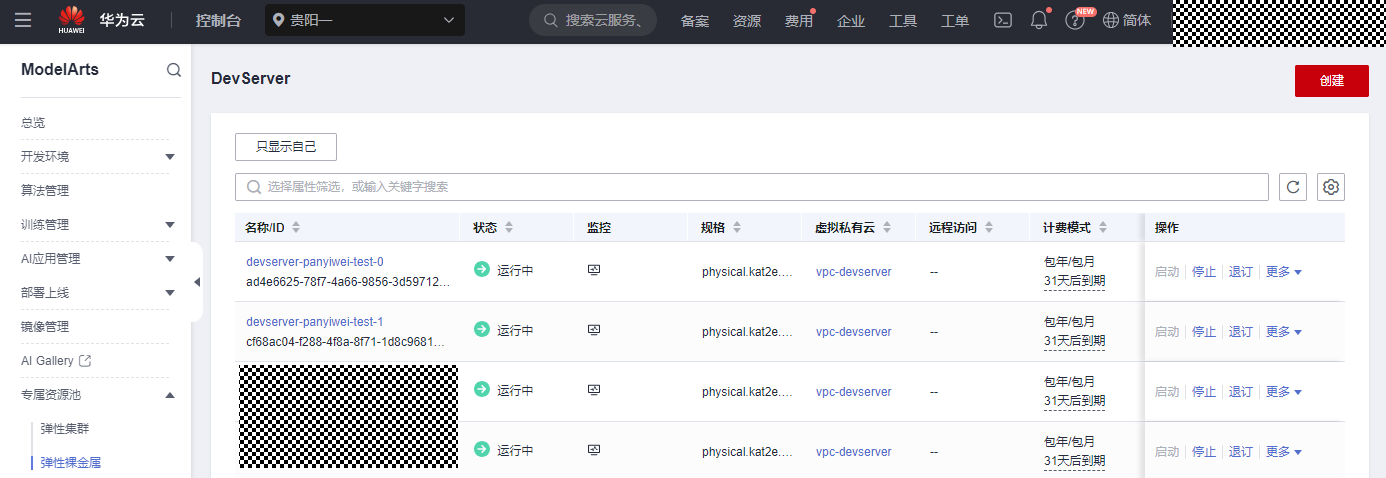Select 弹性集群 in the sidebar
Viewport: 1386px width, 478px height.
click(x=71, y=428)
